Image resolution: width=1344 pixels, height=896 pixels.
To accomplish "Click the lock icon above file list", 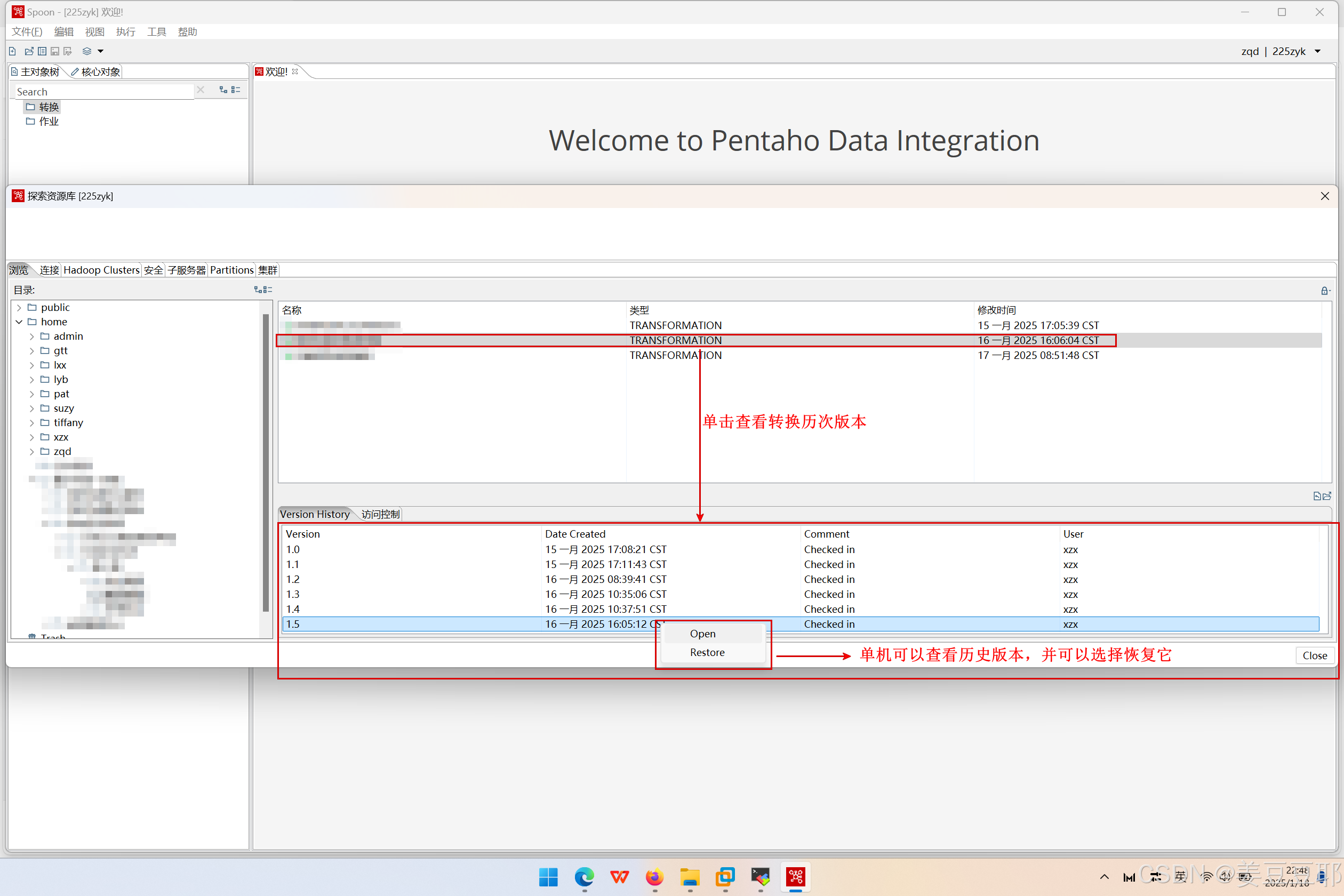I will pyautogui.click(x=1325, y=290).
